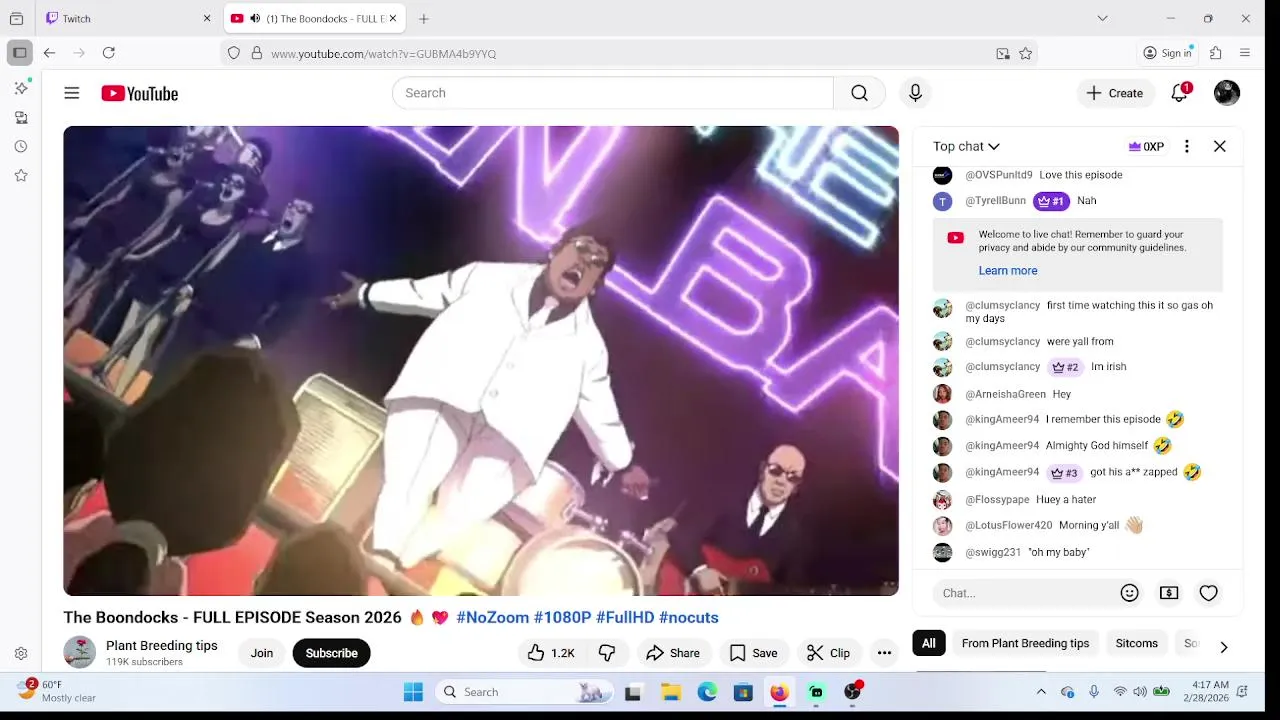Open the weather widget showing 60°F
The image size is (1280, 720).
[58, 691]
